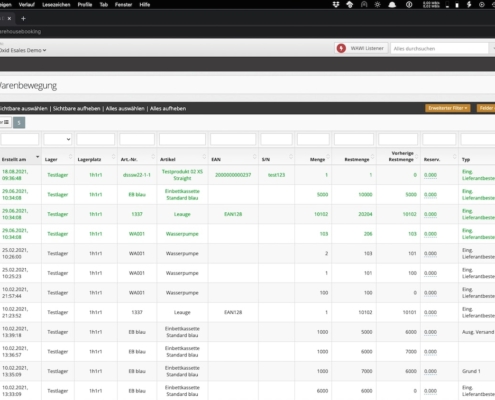Click the cloud upload menu bar icon
The image size is (495, 400).
[350, 5]
